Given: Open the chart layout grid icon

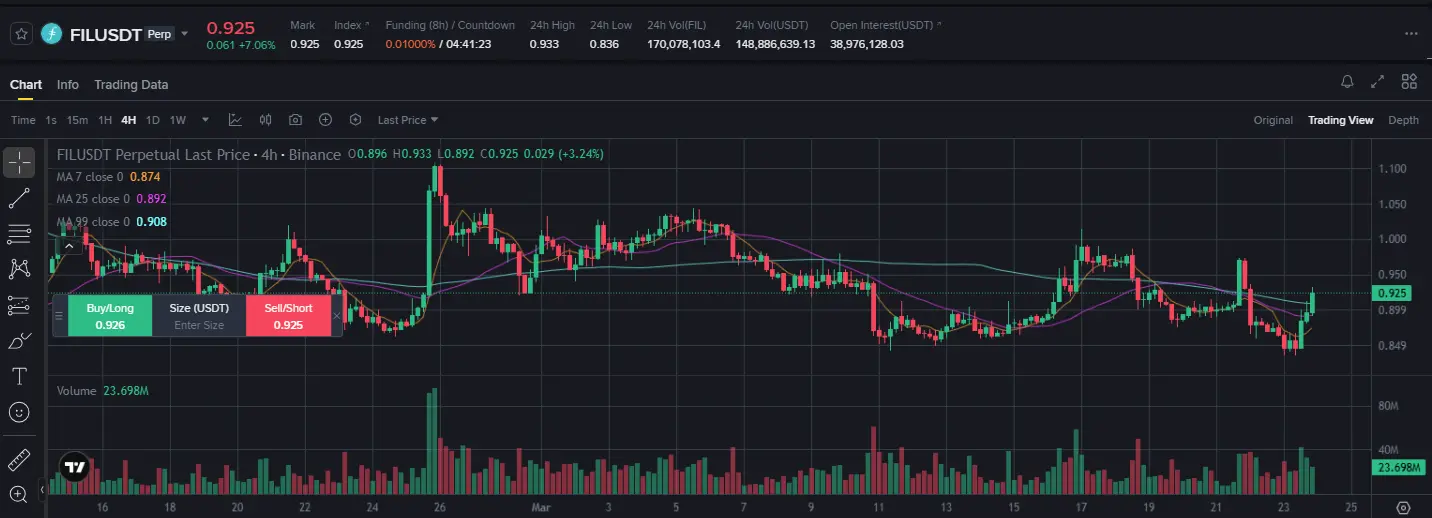Looking at the screenshot, I should [x=1409, y=82].
